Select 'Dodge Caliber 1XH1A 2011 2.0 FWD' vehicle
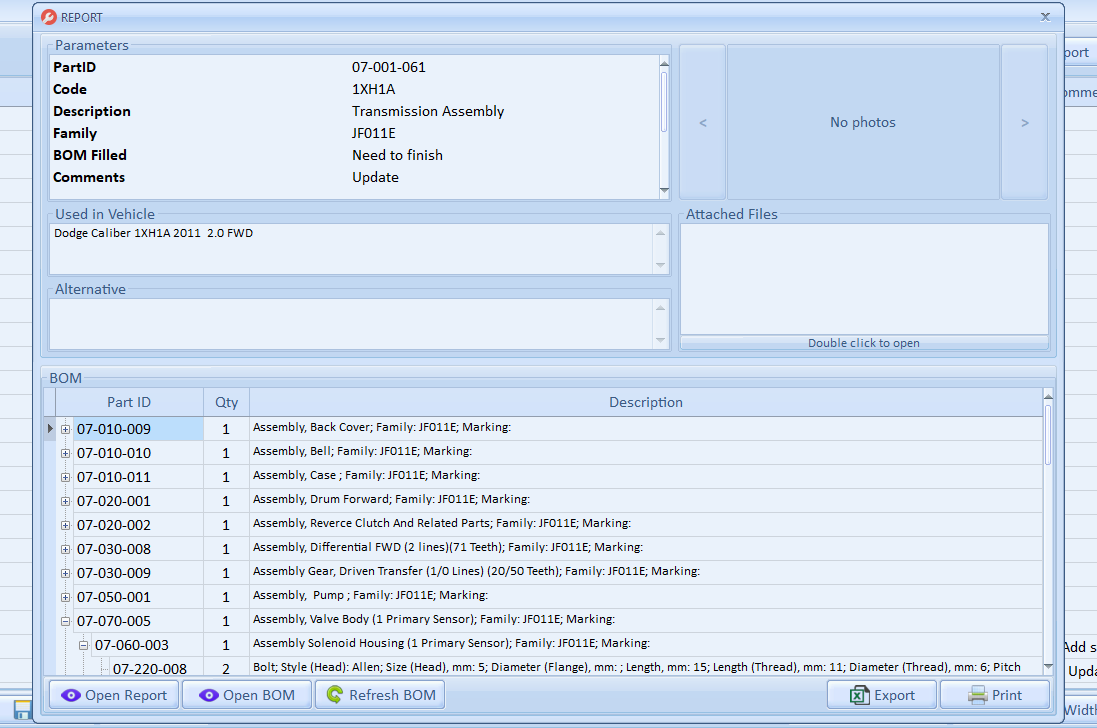Screen dimensions: 1097x728 tap(153, 233)
